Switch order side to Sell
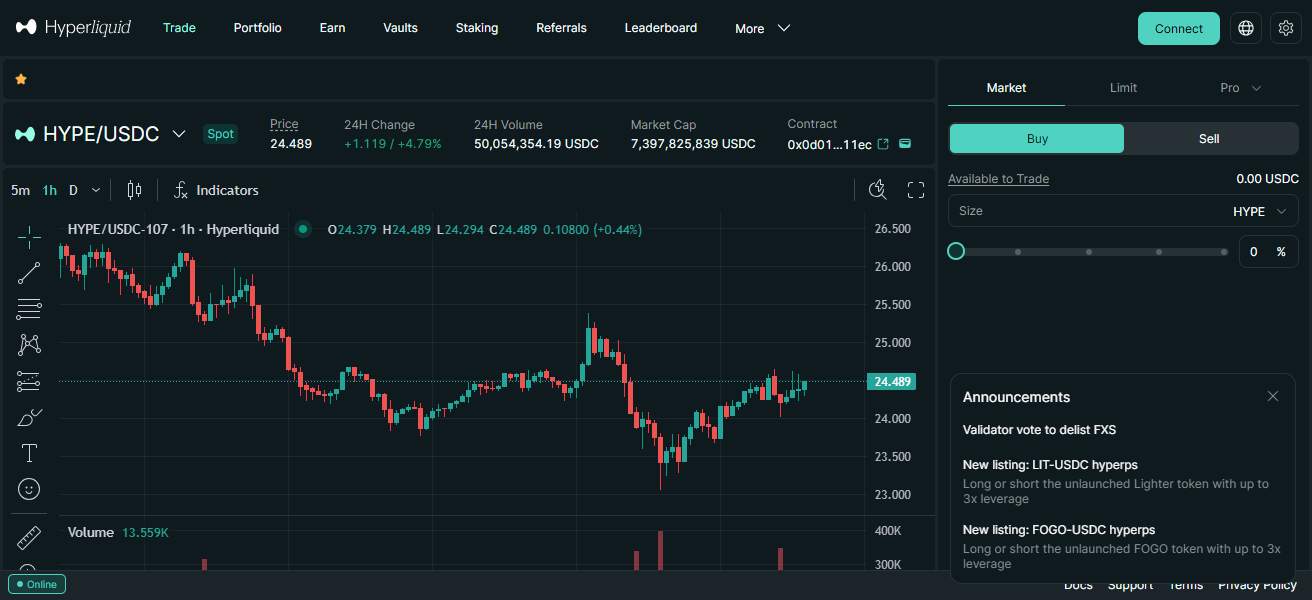 tap(1209, 139)
